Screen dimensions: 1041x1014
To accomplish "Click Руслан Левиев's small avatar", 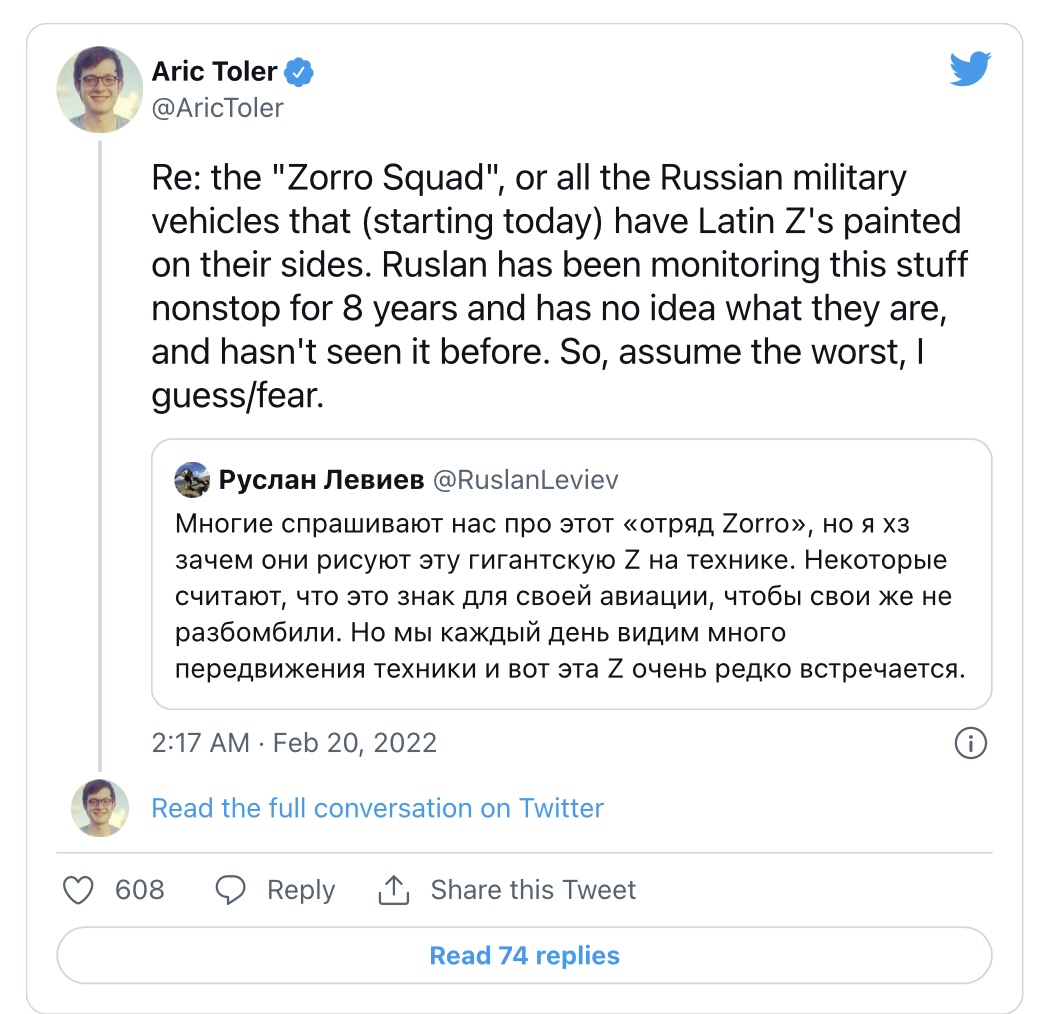I will click(x=192, y=480).
